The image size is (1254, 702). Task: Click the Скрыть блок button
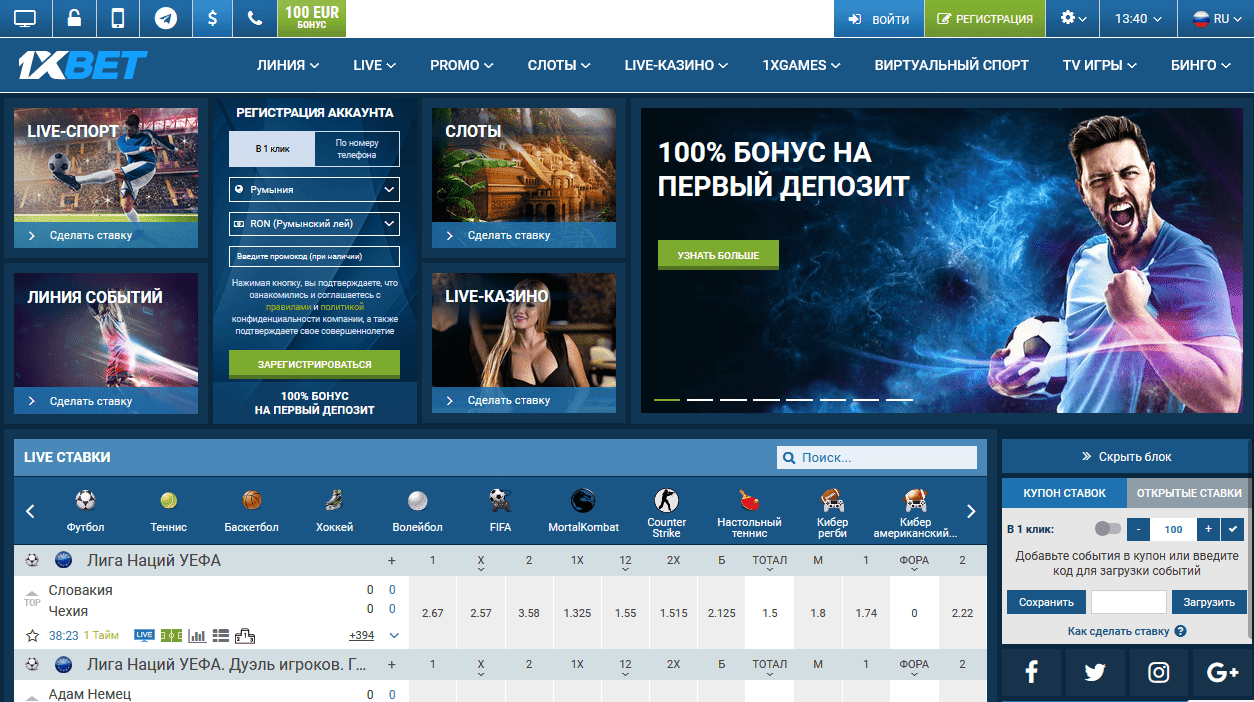[1127, 456]
